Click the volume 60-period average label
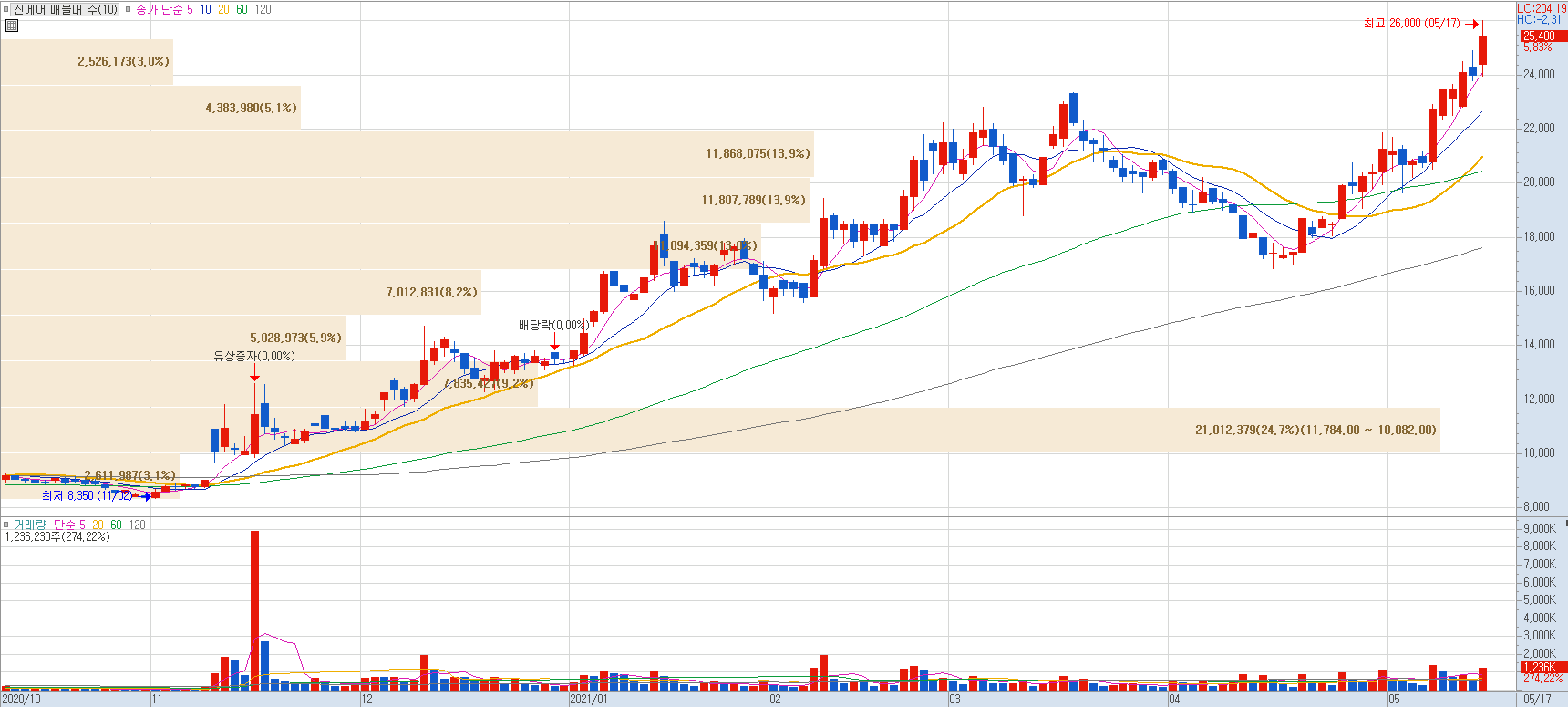1568x707 pixels. [x=116, y=525]
